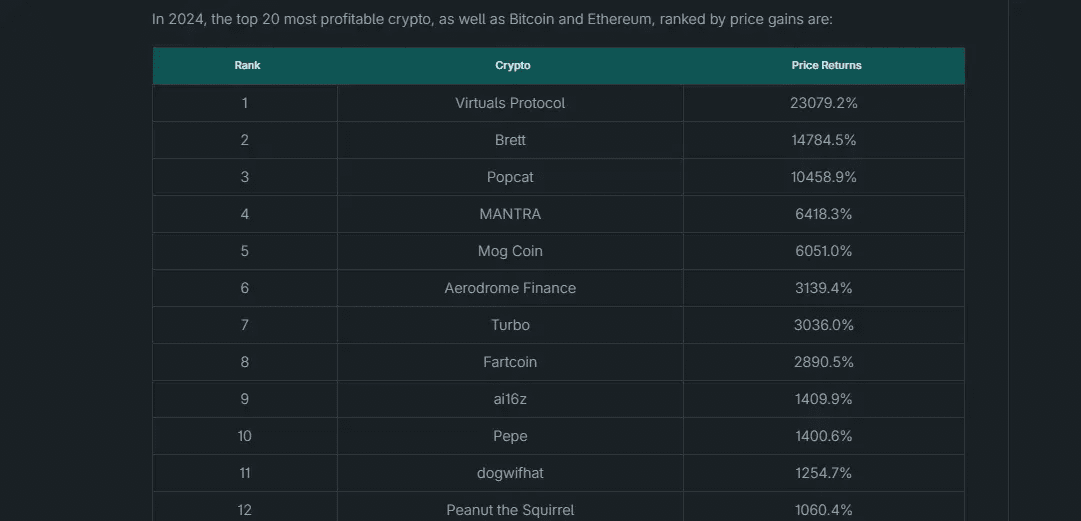The width and height of the screenshot is (1081, 521).
Task: Click the intro sentence about 2024 crypto
Action: point(492,19)
